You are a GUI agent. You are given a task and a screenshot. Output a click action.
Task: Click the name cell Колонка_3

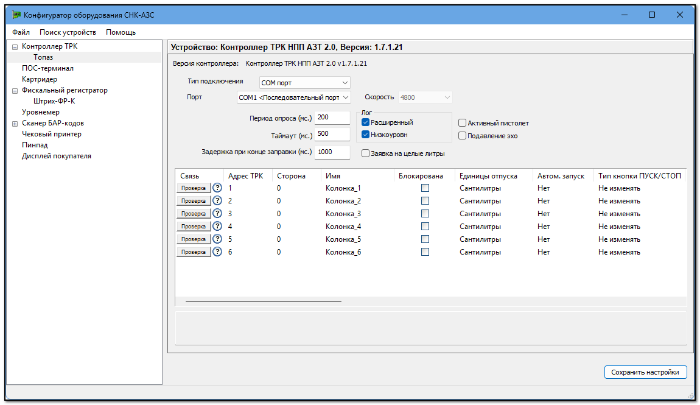[343, 213]
